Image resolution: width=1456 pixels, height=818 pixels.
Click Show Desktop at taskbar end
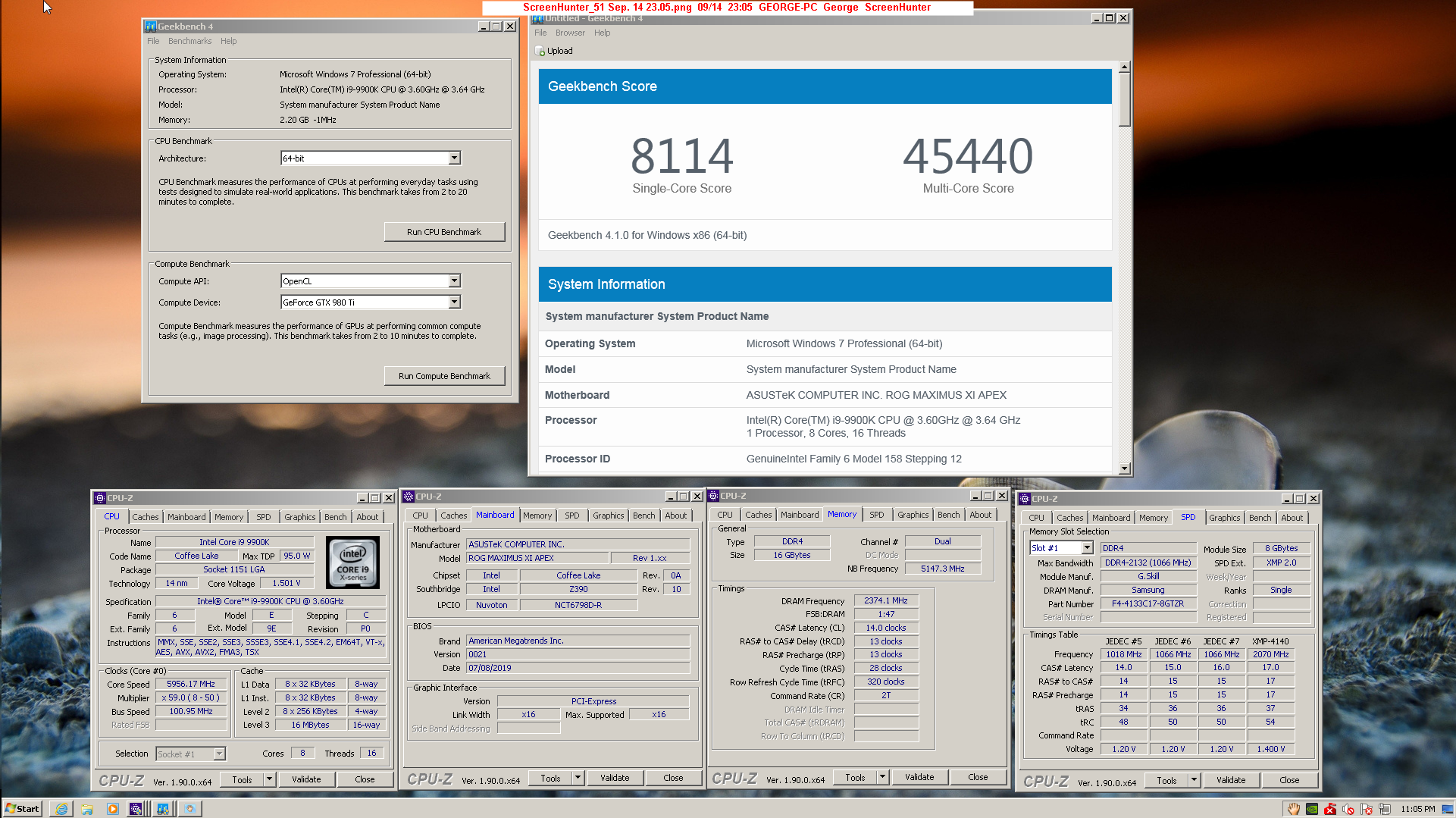[1448, 809]
